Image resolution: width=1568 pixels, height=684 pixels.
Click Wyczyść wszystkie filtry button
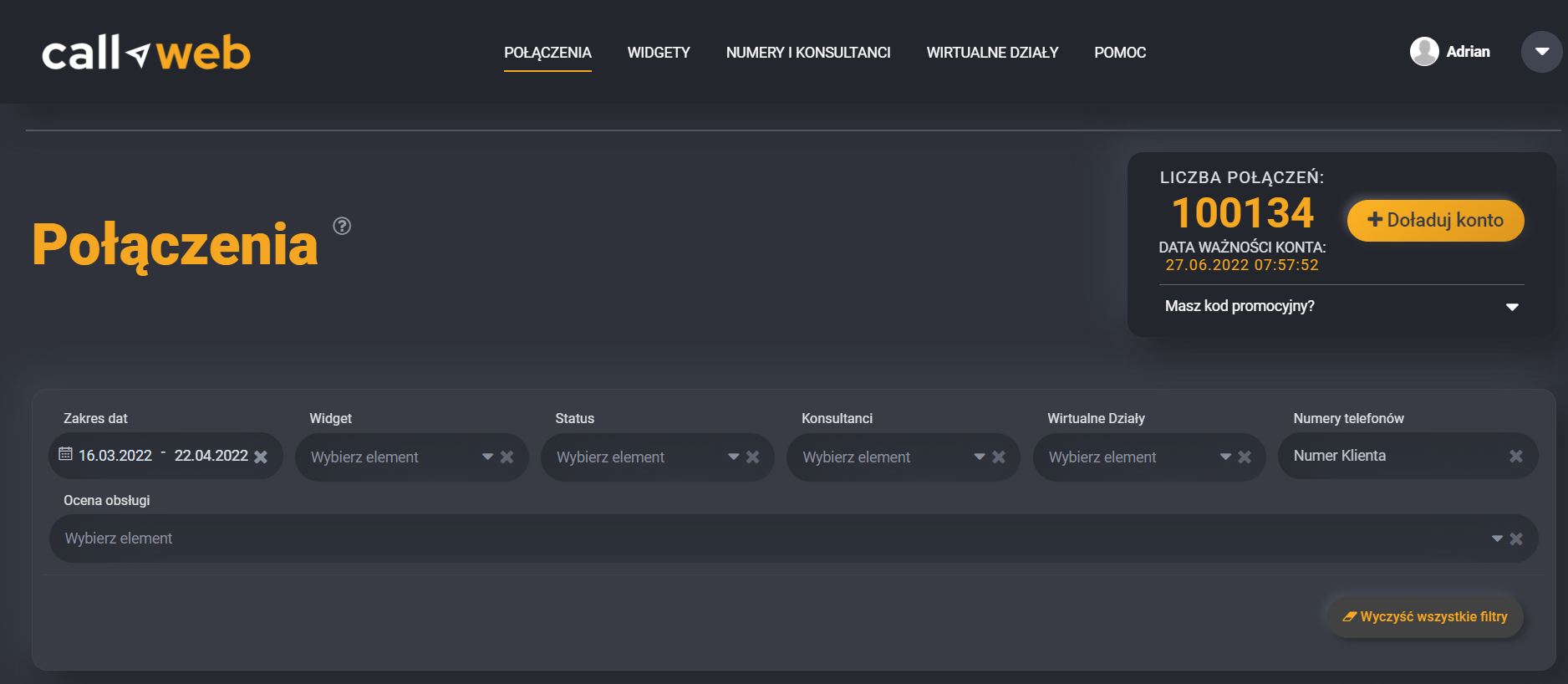(1425, 616)
